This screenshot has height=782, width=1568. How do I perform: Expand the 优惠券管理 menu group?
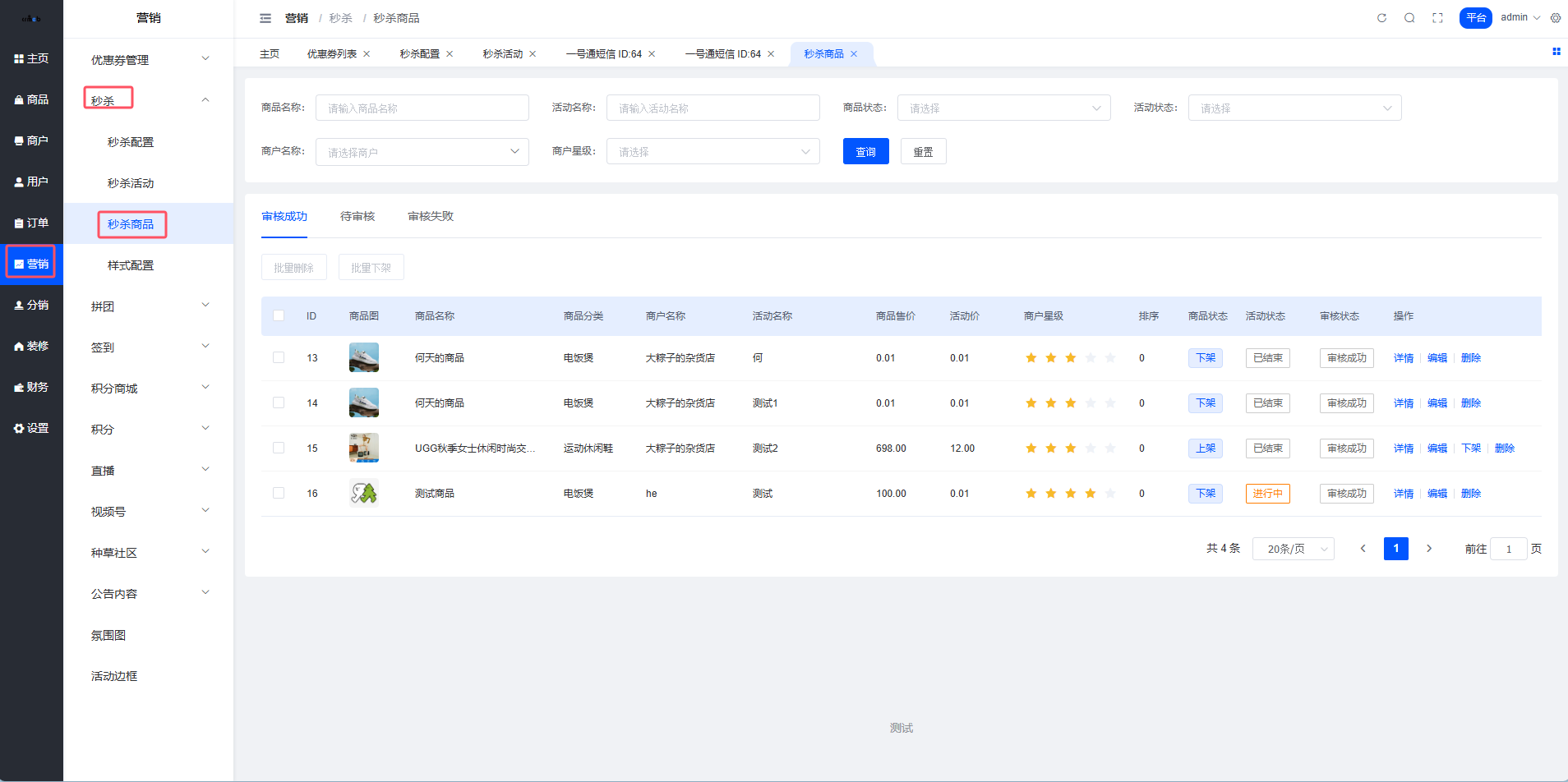pyautogui.click(x=148, y=59)
